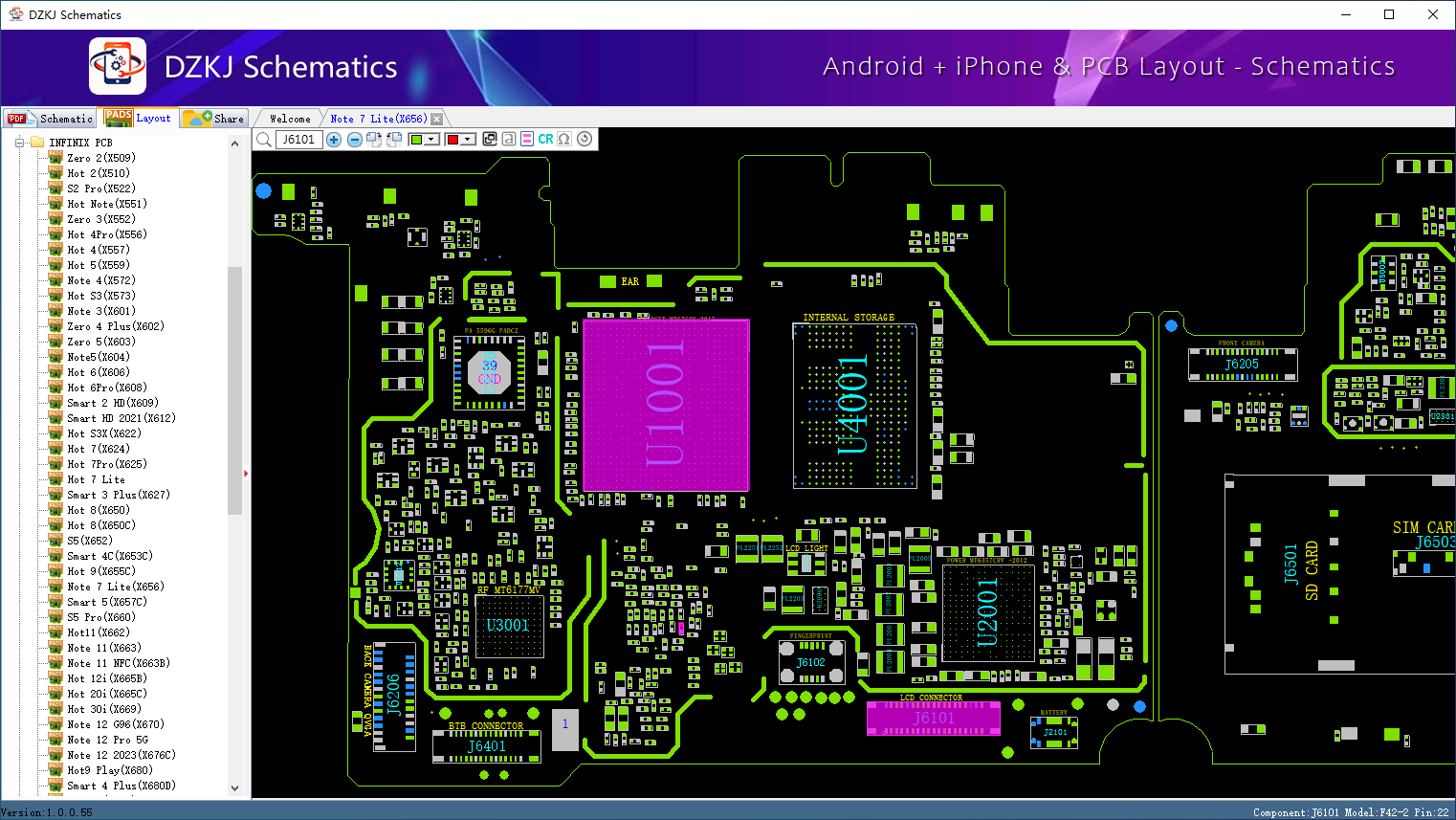Image resolution: width=1456 pixels, height=820 pixels.
Task: Toggle the text label 'a' icon
Action: tap(509, 140)
